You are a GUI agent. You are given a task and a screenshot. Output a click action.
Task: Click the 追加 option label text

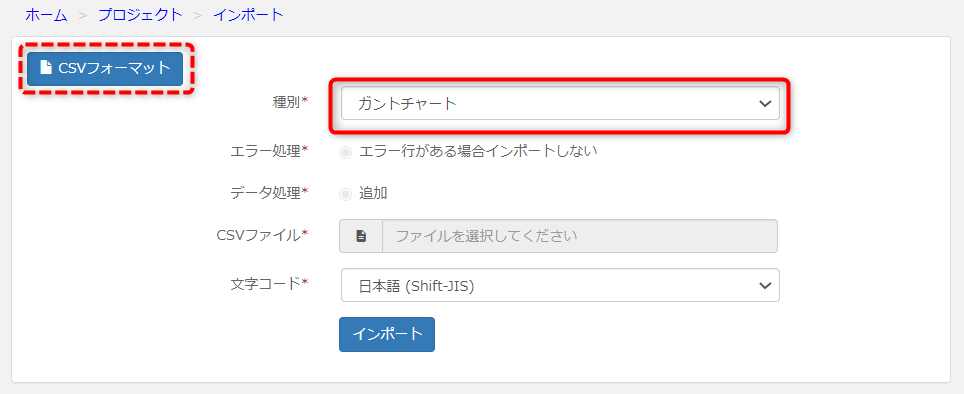click(x=373, y=193)
